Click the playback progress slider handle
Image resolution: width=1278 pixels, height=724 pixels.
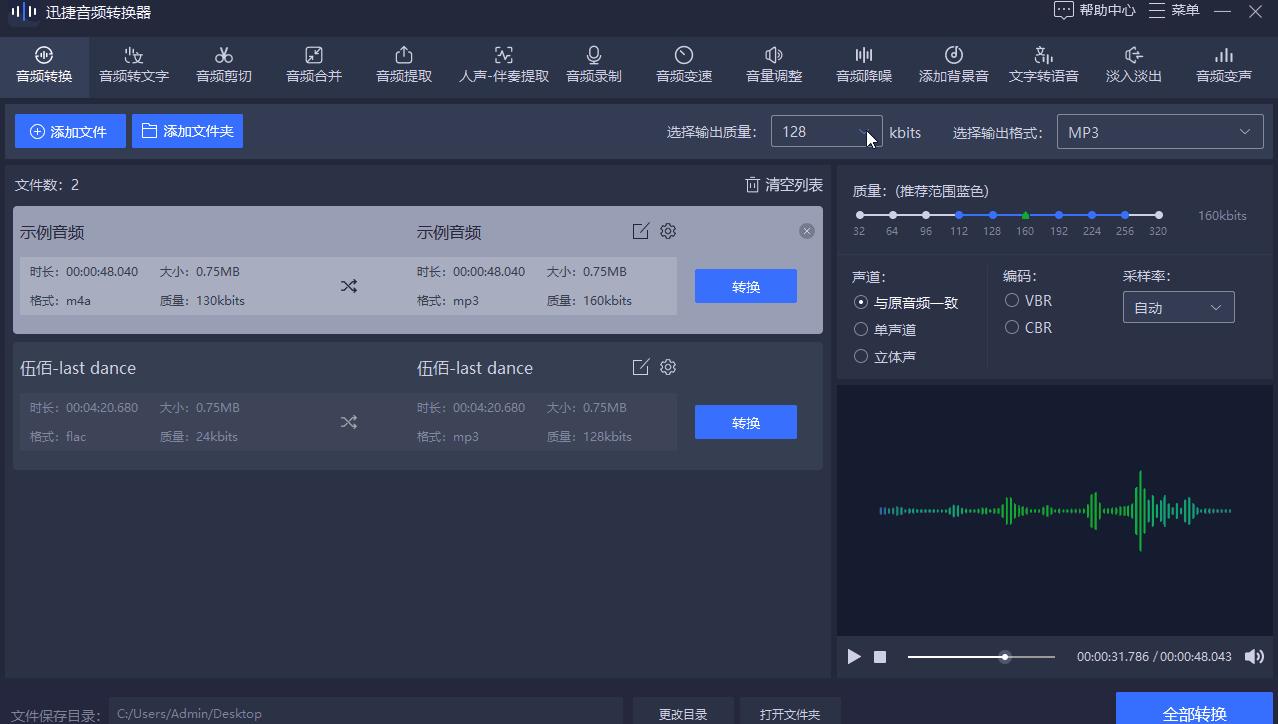[1005, 657]
